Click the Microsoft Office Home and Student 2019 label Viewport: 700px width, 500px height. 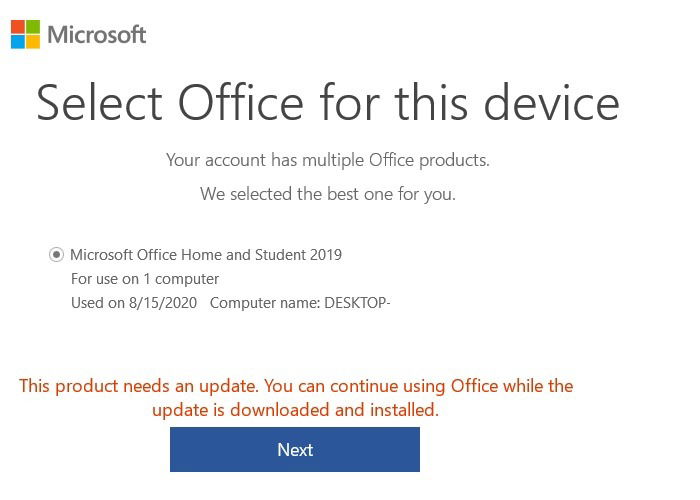coord(206,255)
